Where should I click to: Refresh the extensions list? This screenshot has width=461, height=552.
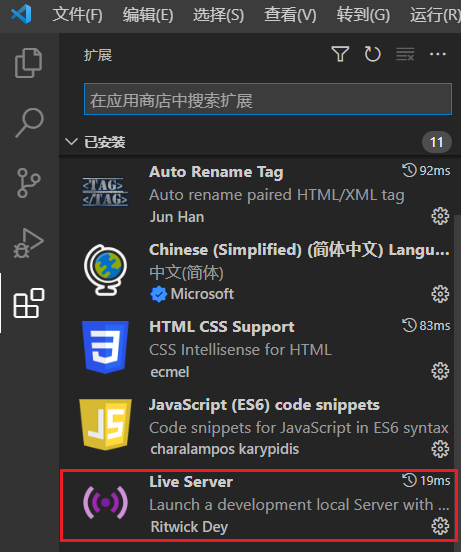[x=373, y=54]
